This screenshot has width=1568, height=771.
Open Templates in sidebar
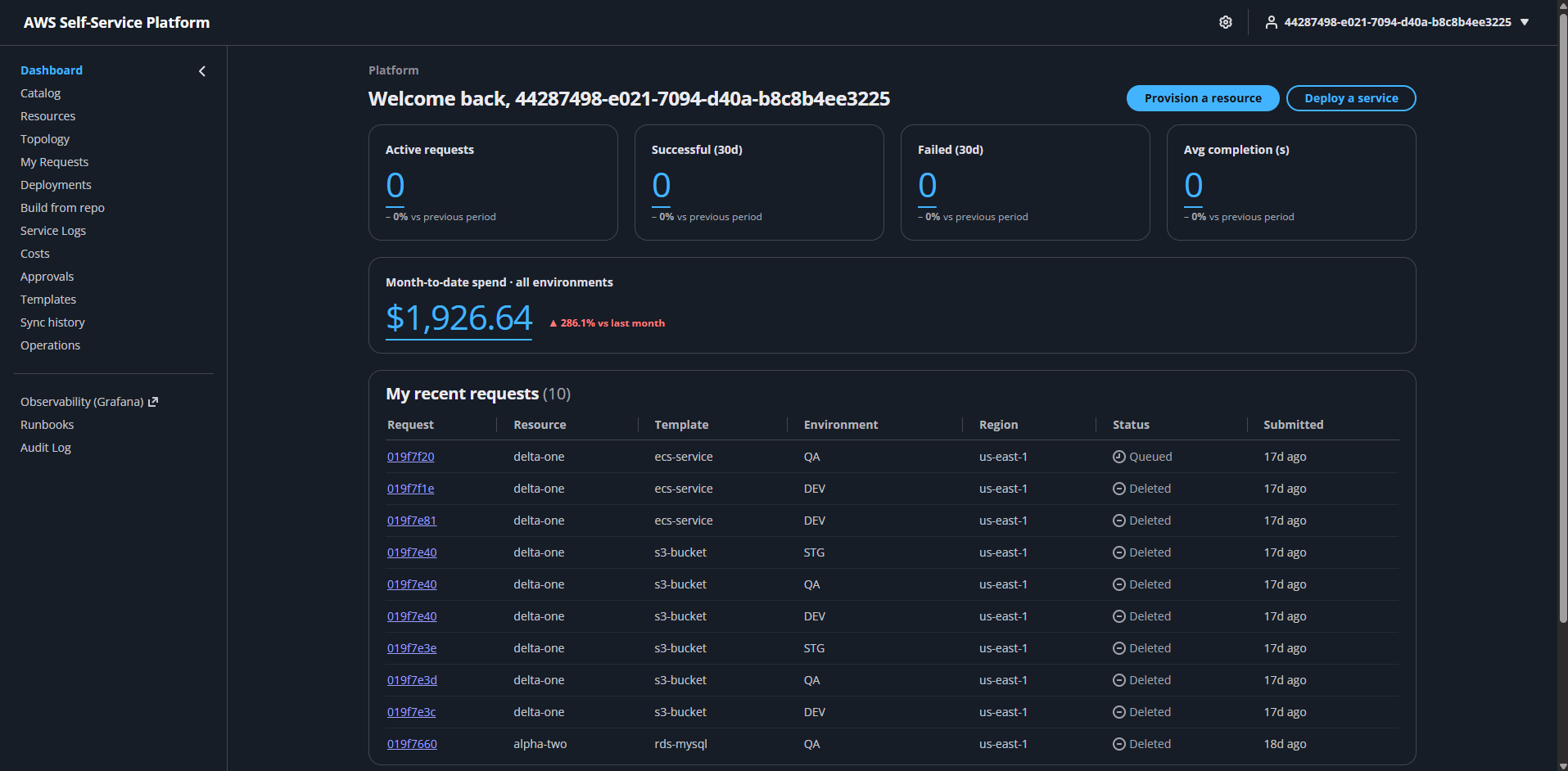point(48,300)
